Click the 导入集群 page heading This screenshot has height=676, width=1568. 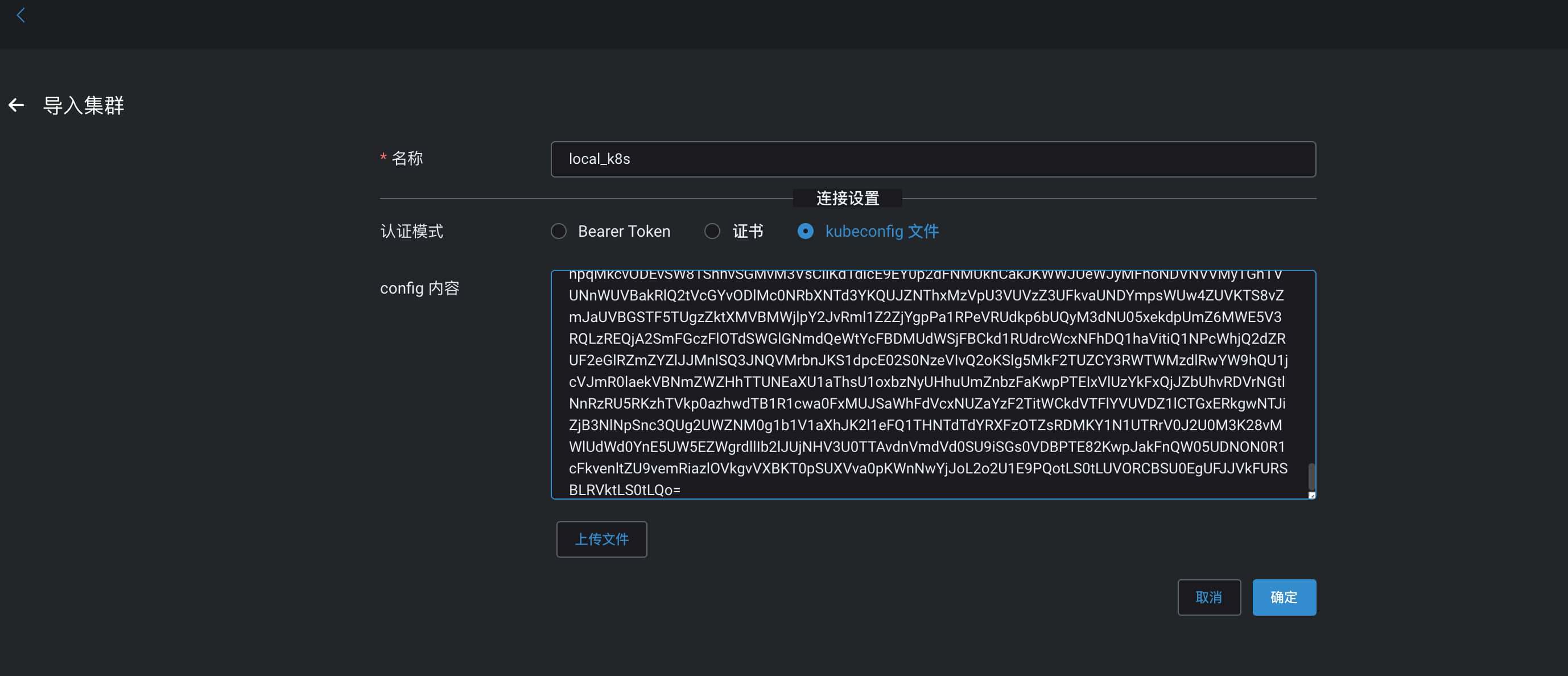pyautogui.click(x=84, y=105)
